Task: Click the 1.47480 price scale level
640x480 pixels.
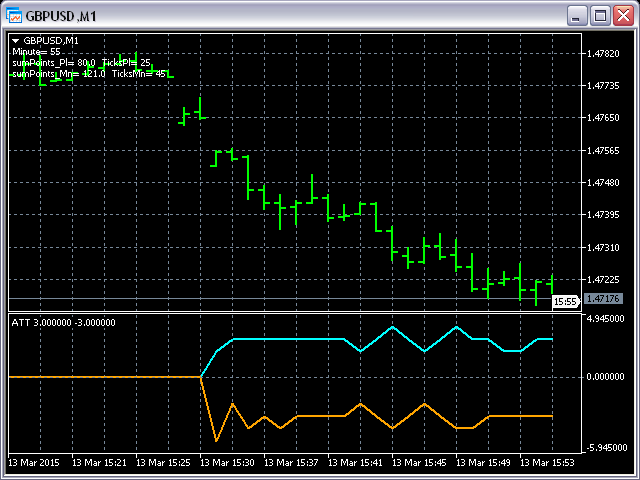Action: [604, 183]
